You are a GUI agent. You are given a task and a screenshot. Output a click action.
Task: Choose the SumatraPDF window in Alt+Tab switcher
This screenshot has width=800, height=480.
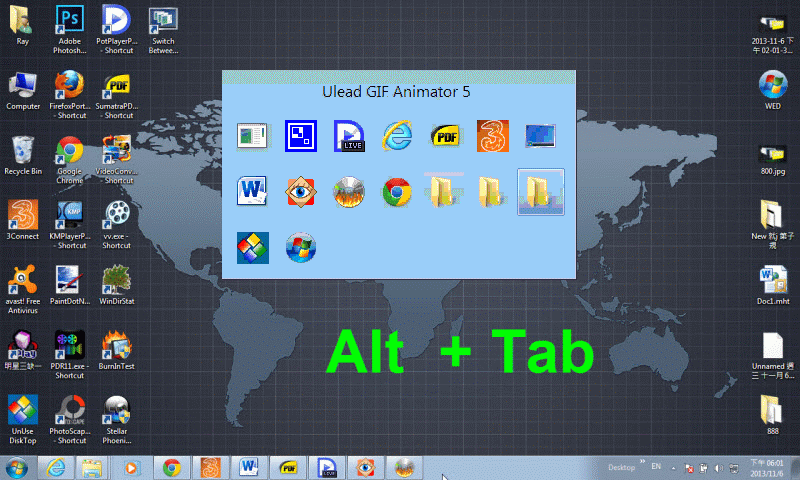click(x=445, y=136)
